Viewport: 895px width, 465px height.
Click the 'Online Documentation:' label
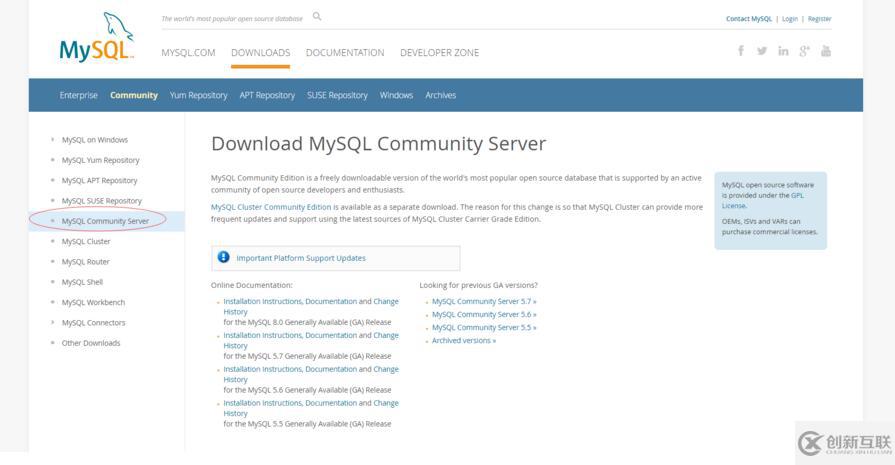[x=252, y=285]
